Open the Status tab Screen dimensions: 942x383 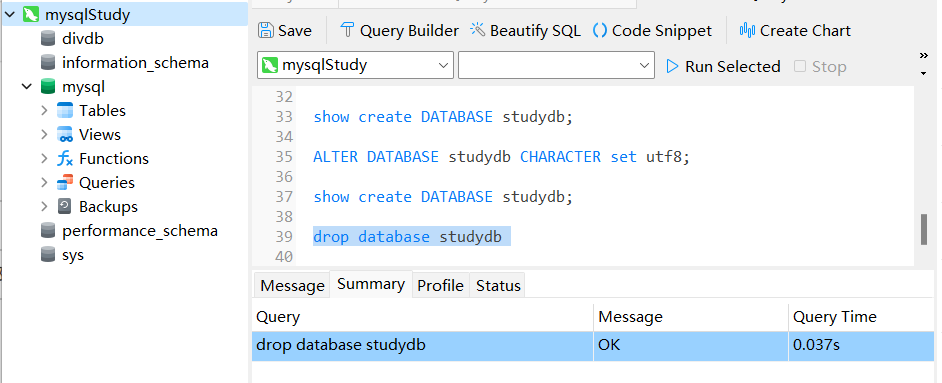(497, 285)
